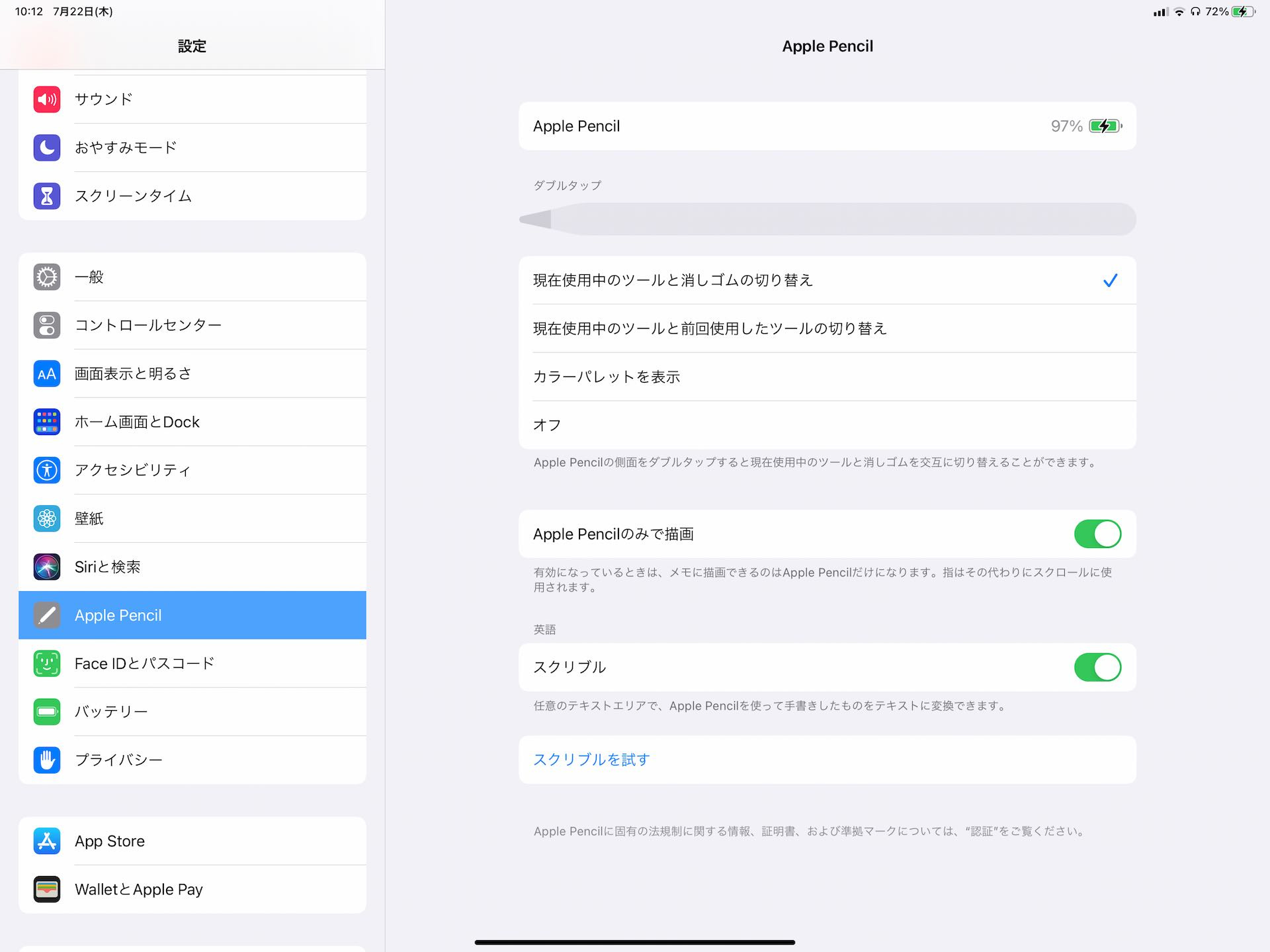Open 画面表示と明るさ settings
Screen dimensions: 1270x952
point(192,374)
